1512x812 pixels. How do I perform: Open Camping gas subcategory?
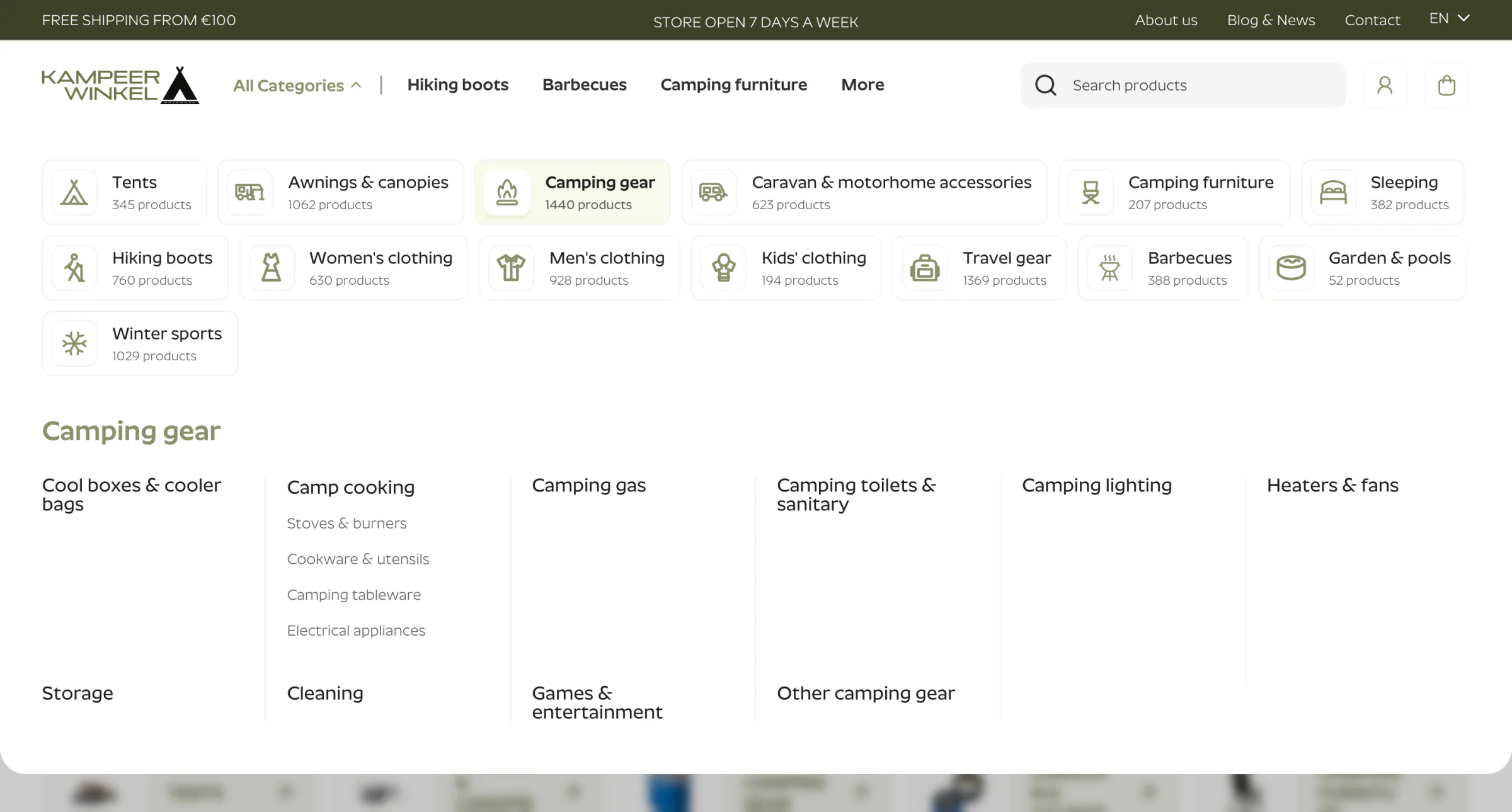click(x=588, y=485)
